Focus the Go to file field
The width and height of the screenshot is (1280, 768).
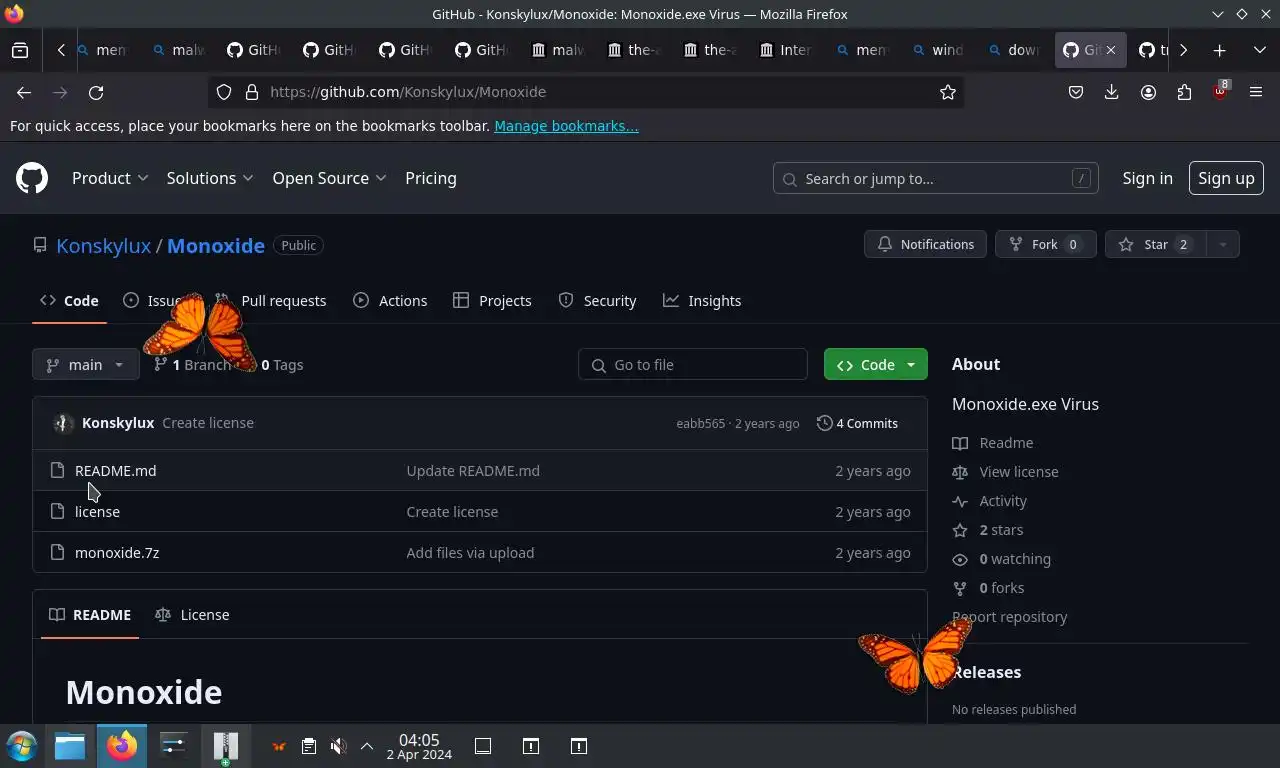[x=693, y=365]
